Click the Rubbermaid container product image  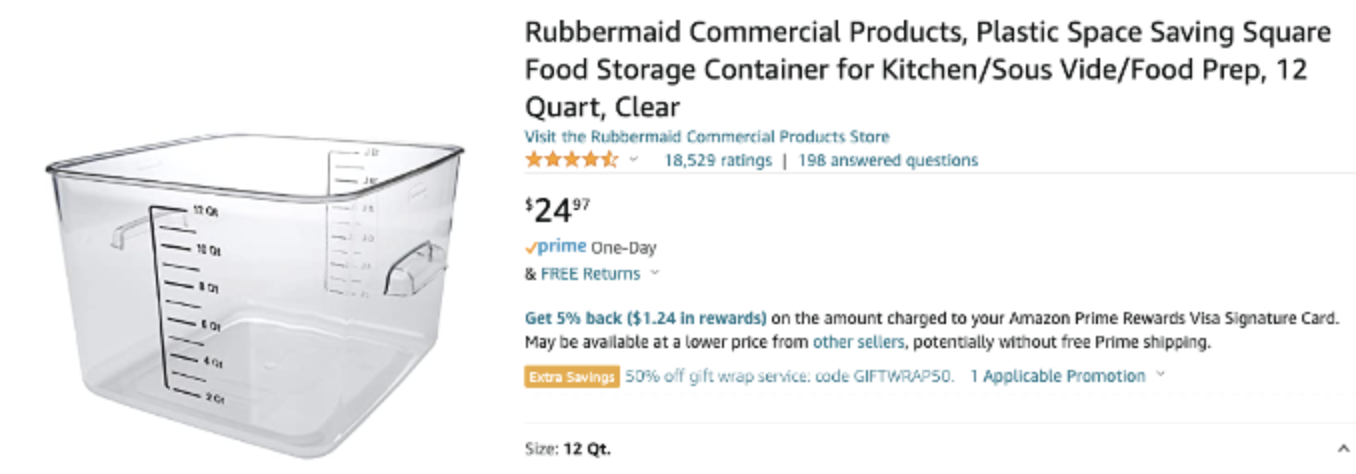pos(255,280)
